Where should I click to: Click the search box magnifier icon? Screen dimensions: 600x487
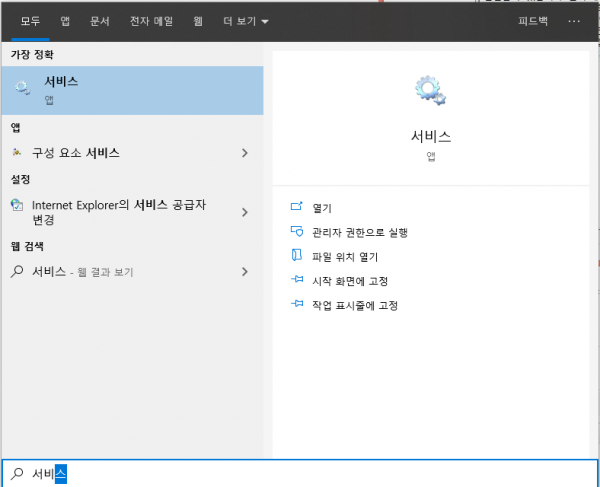(17, 474)
